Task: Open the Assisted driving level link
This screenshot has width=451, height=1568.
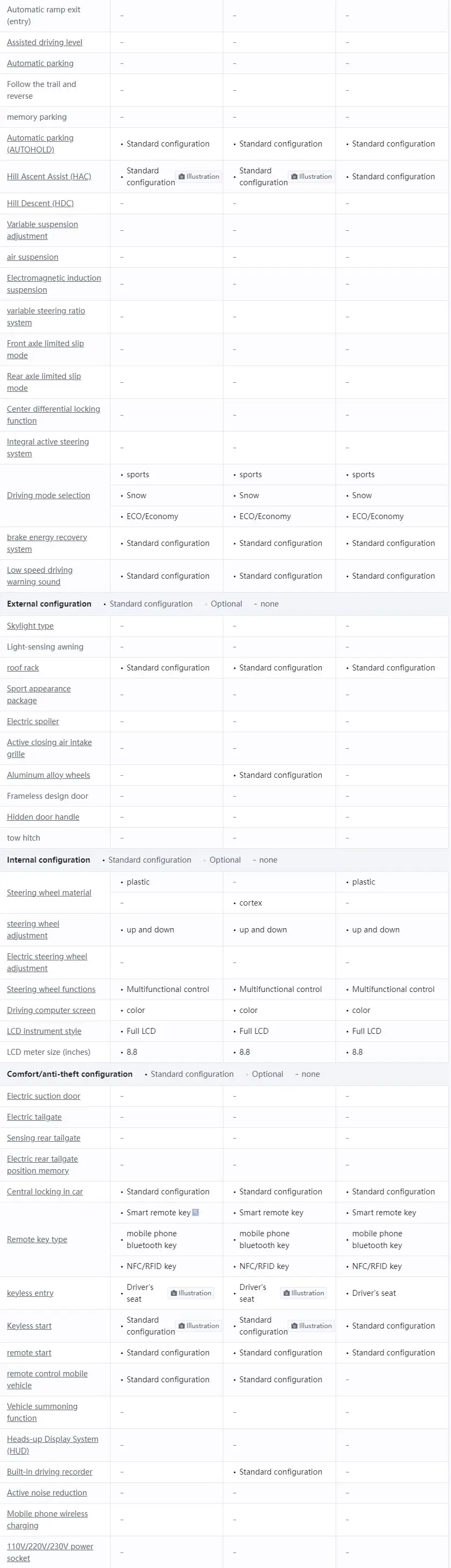Action: tap(45, 42)
